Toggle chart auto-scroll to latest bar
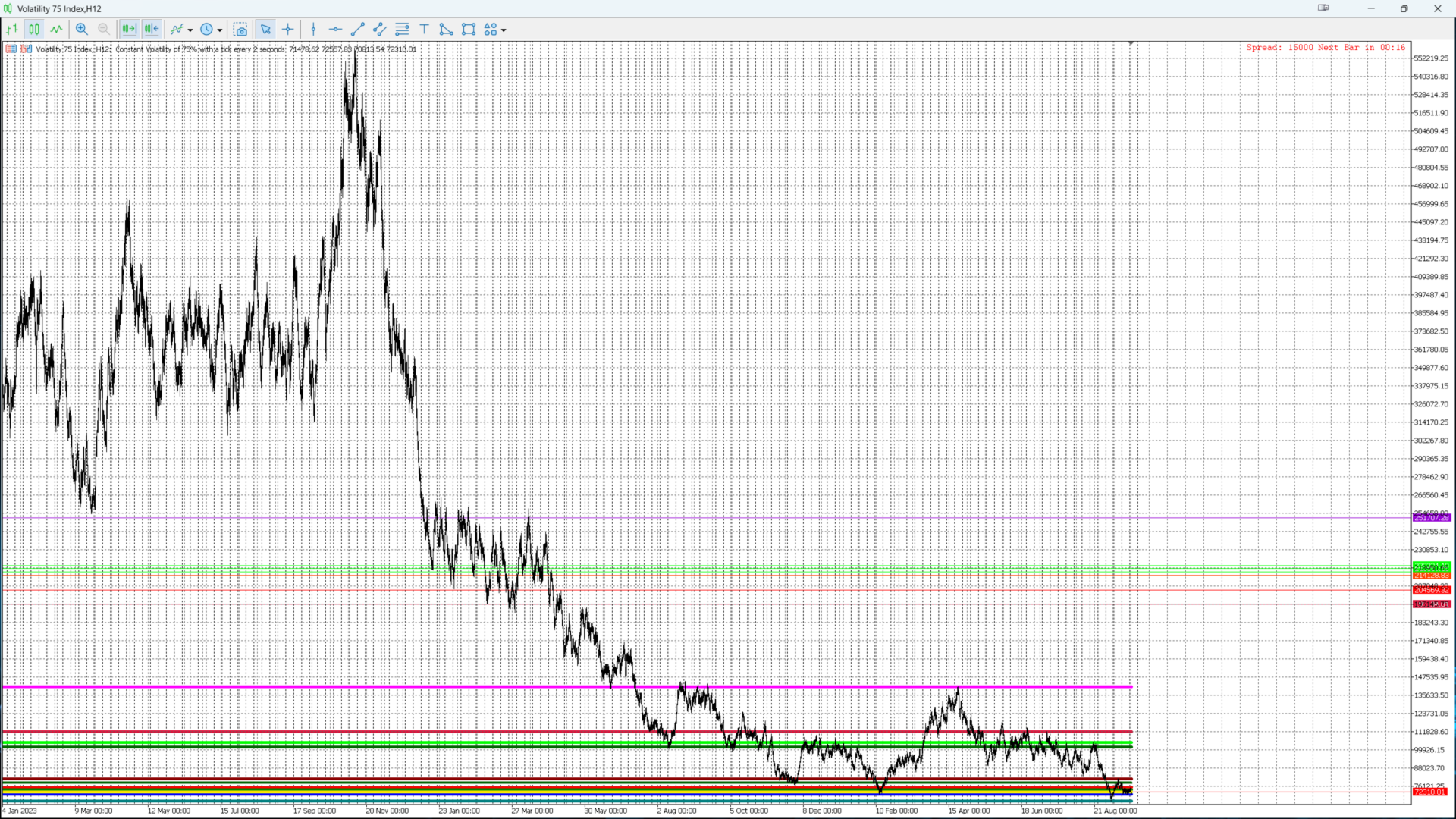The height and width of the screenshot is (819, 1456). (x=129, y=30)
